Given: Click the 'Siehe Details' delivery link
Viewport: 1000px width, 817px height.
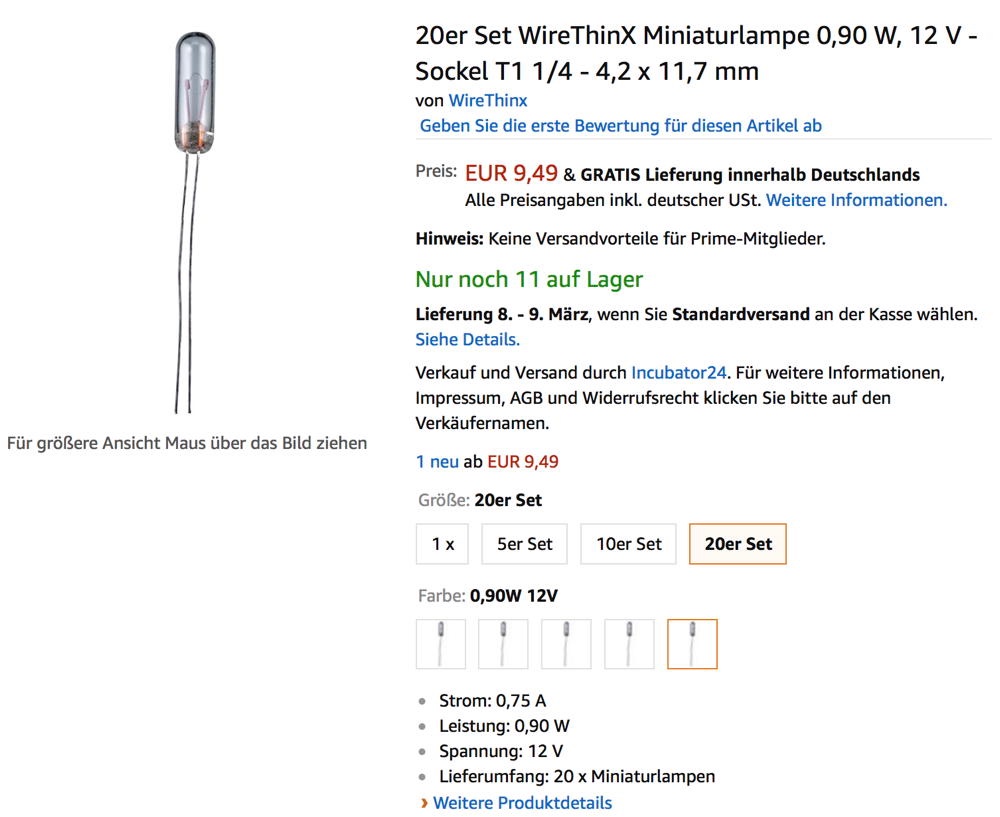Looking at the screenshot, I should [467, 339].
